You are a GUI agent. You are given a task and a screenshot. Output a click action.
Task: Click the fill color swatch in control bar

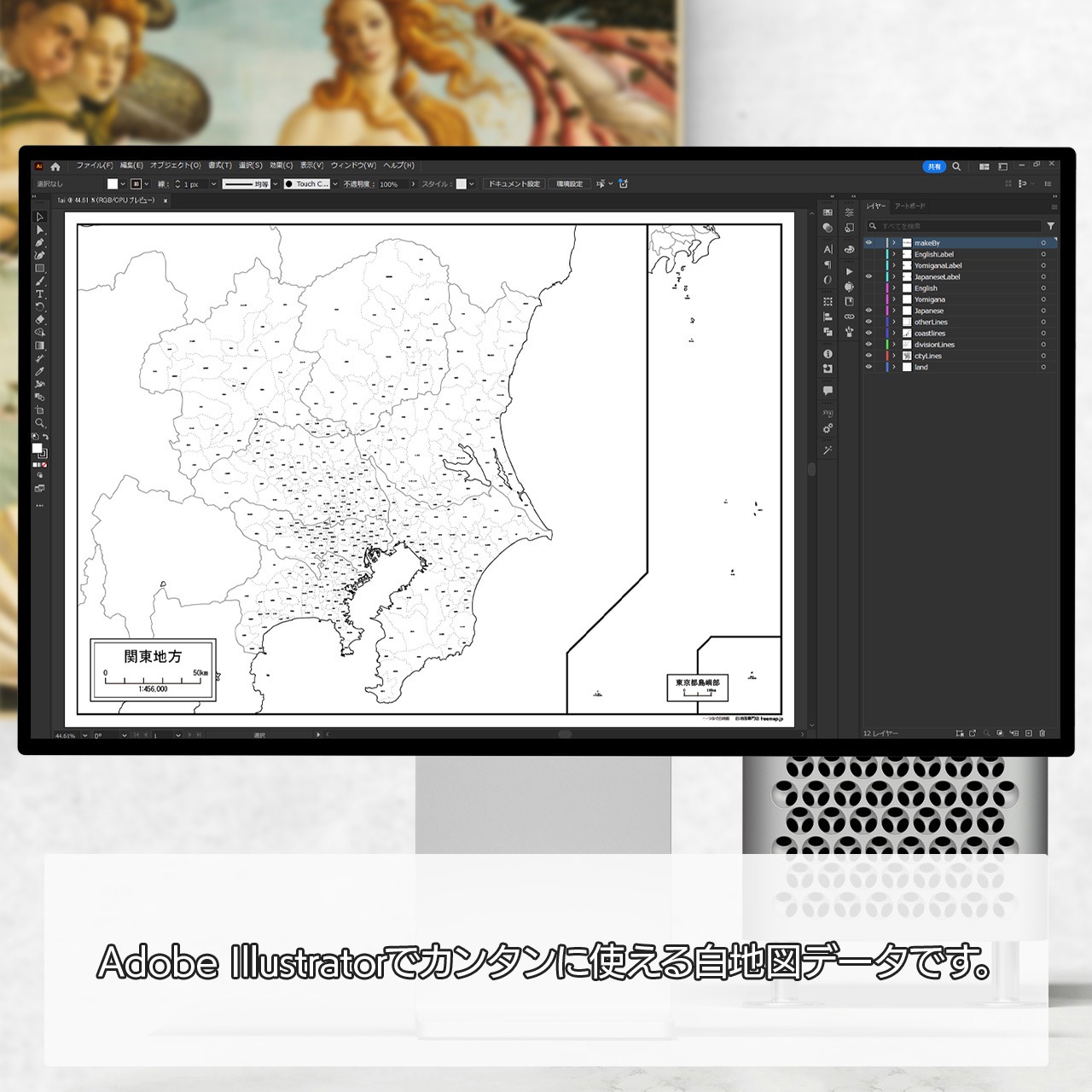112,184
